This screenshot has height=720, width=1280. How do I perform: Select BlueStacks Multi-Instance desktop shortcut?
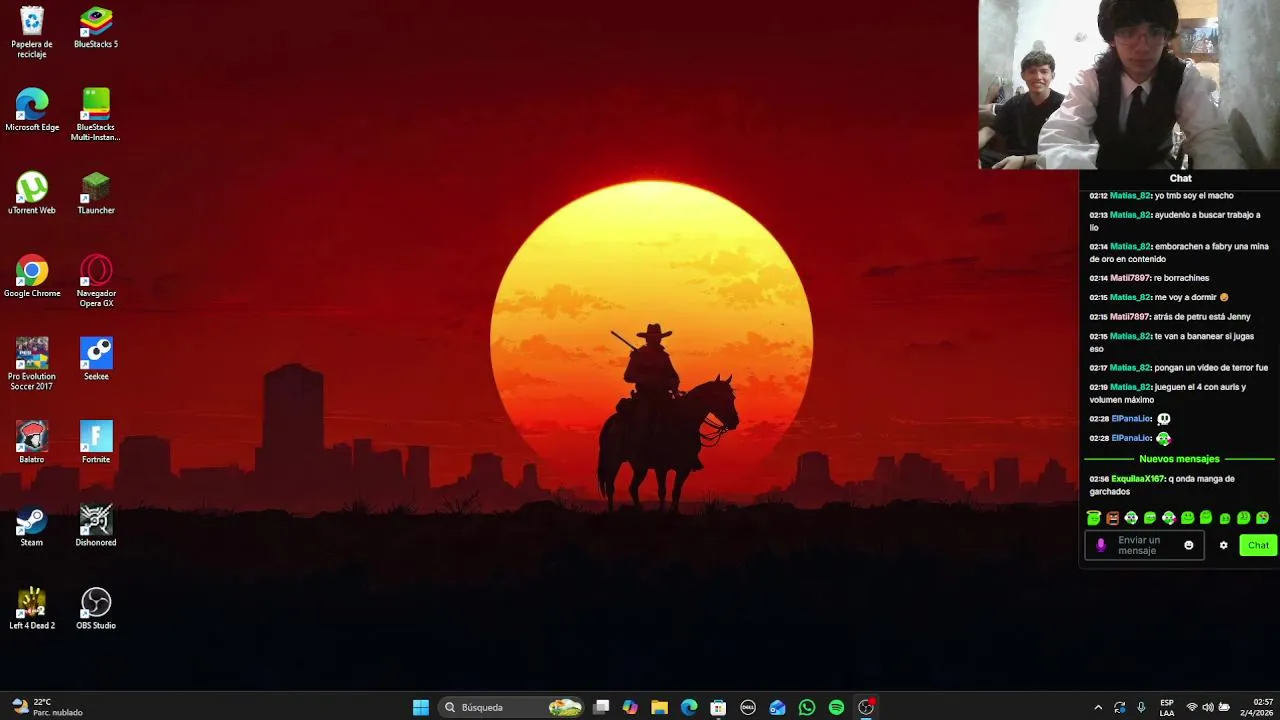click(96, 115)
